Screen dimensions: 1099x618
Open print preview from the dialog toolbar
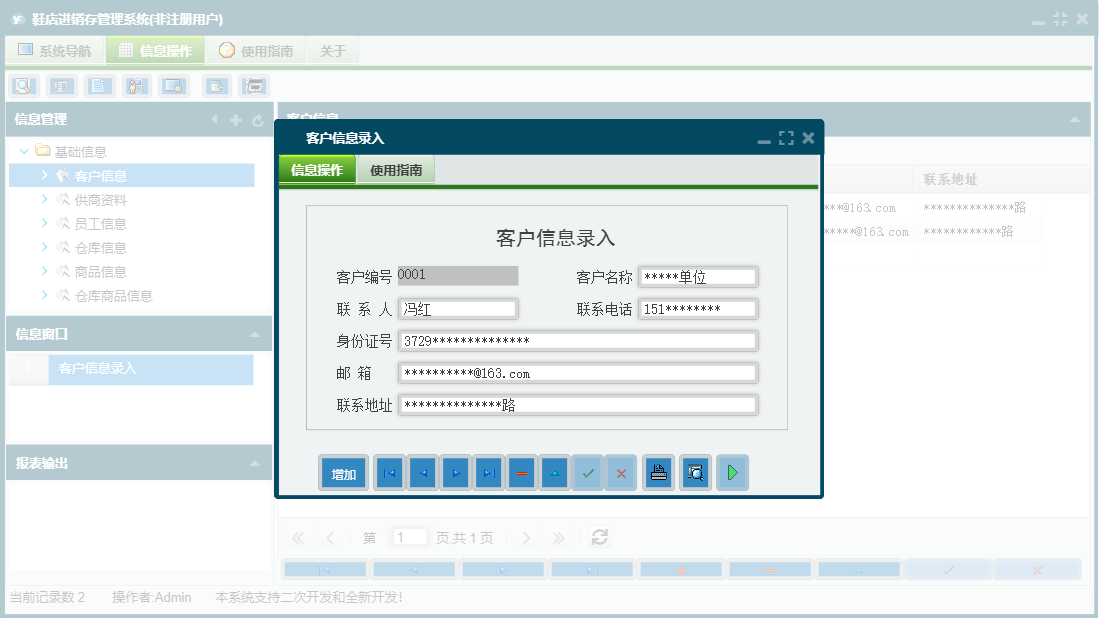695,472
